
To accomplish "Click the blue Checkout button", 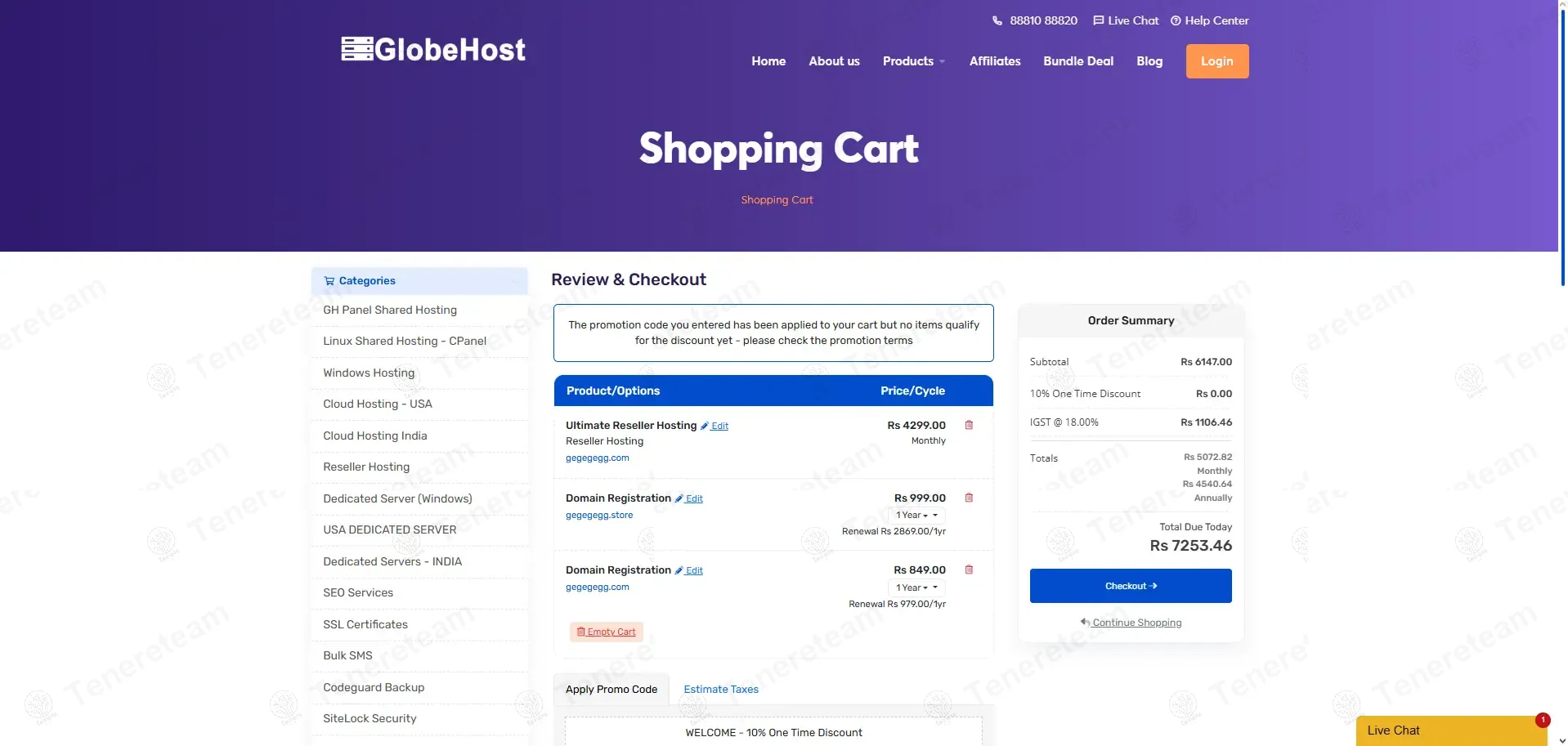I will click(1131, 586).
